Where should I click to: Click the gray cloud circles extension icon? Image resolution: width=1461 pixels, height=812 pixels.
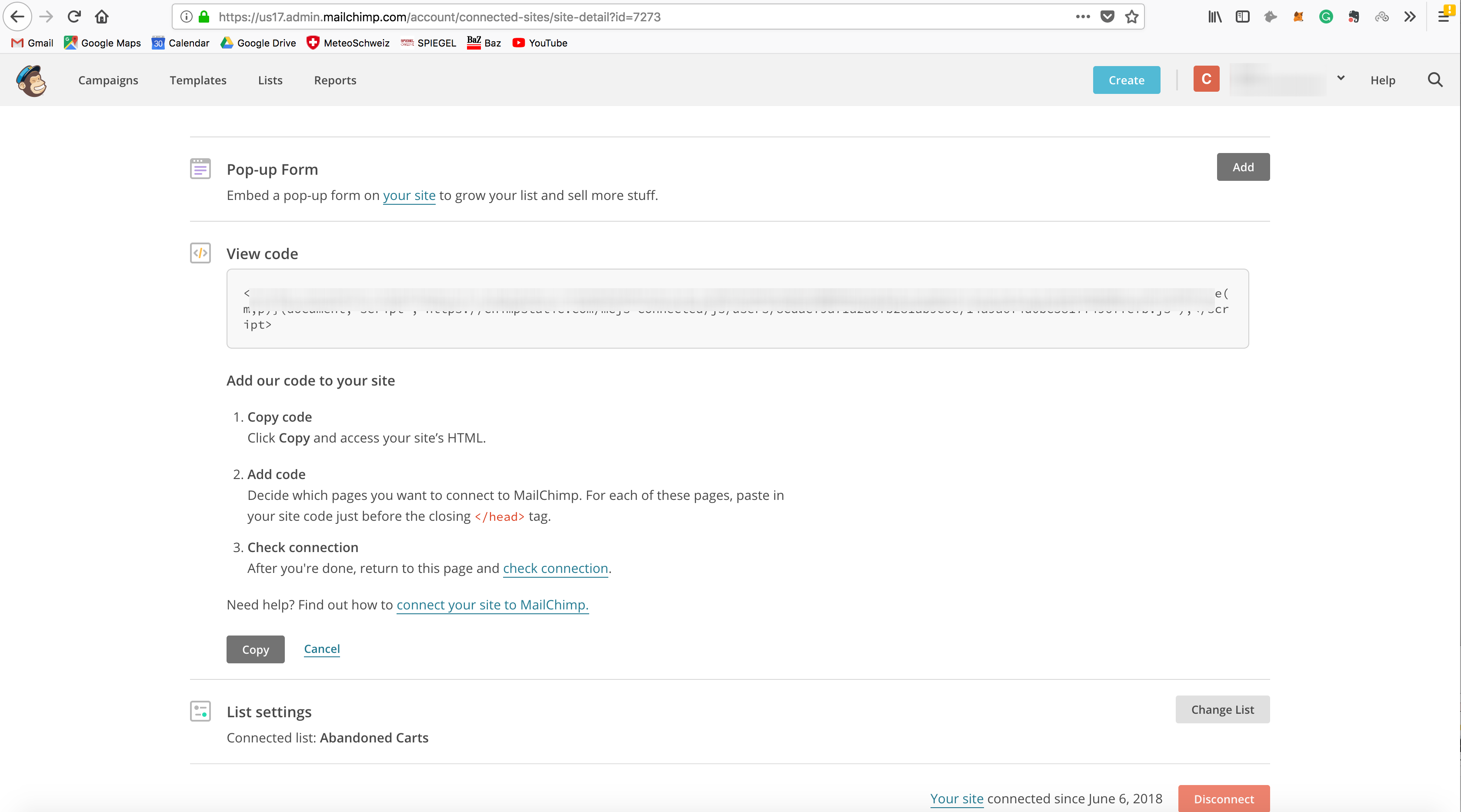(1382, 17)
